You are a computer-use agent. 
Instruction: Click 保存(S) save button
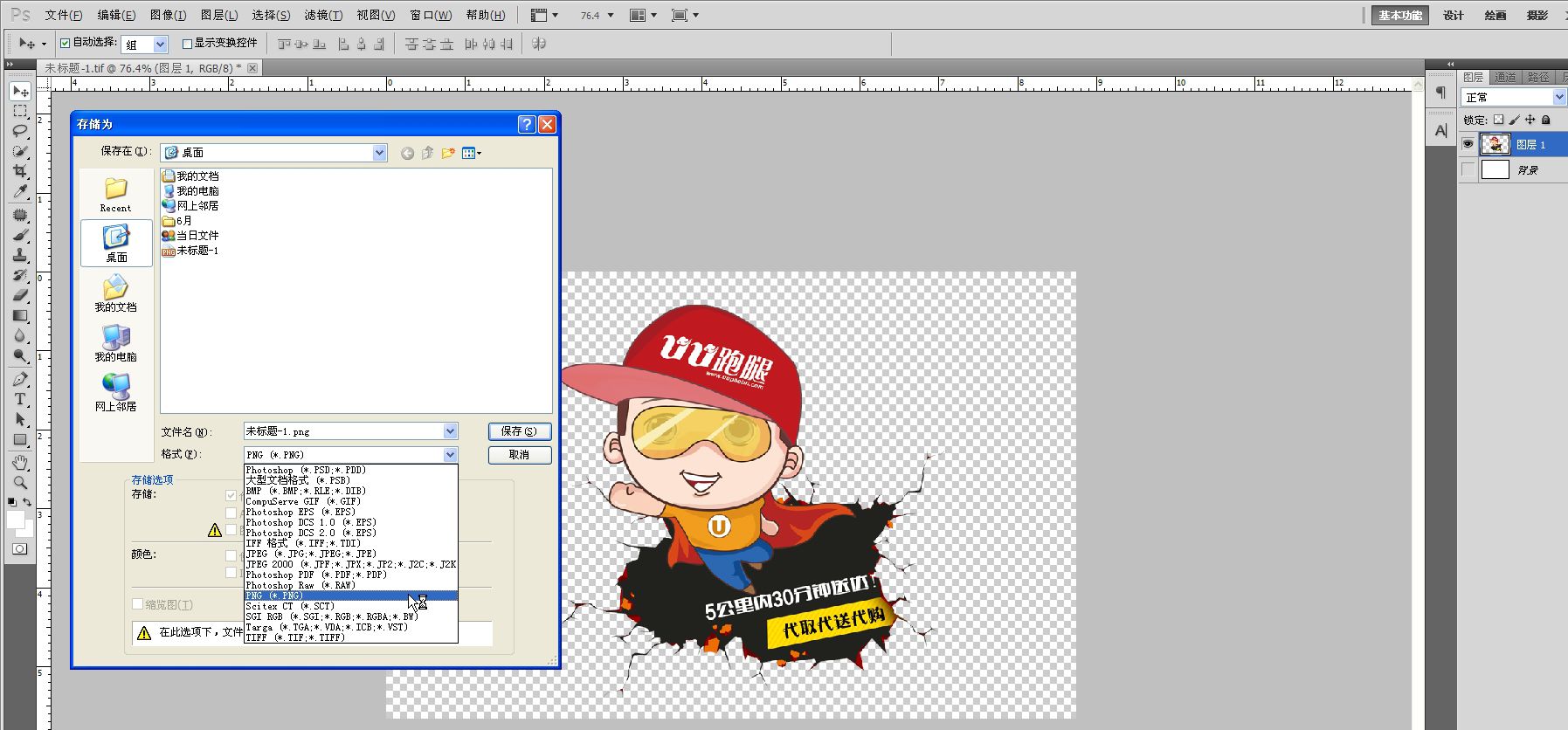click(519, 431)
